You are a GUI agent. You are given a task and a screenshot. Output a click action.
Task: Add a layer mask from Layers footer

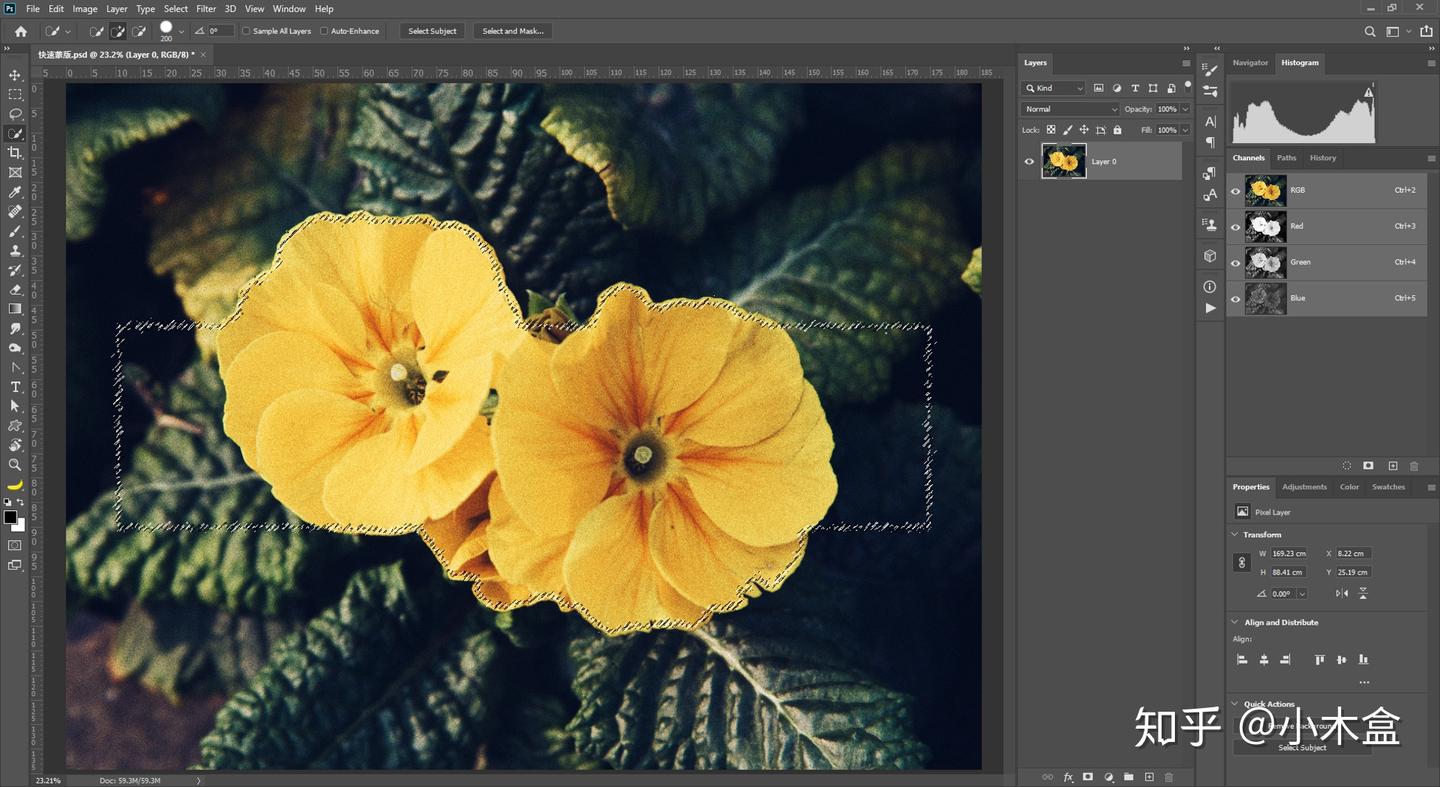[x=1088, y=777]
